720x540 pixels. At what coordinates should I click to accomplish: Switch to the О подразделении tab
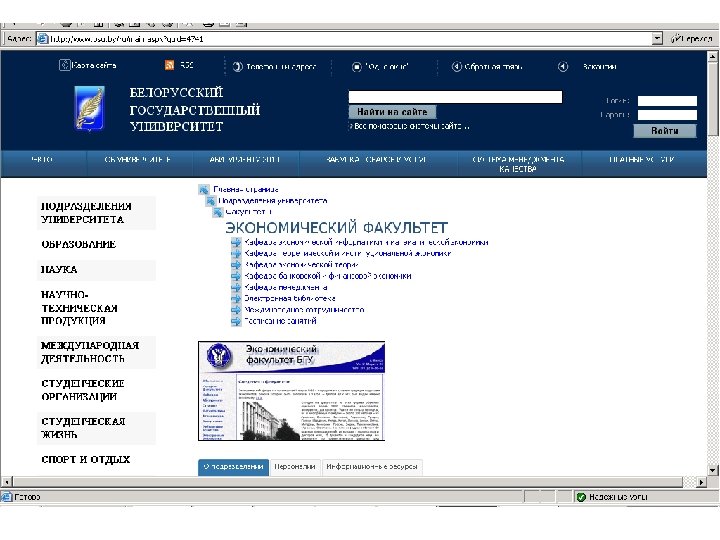point(234,467)
